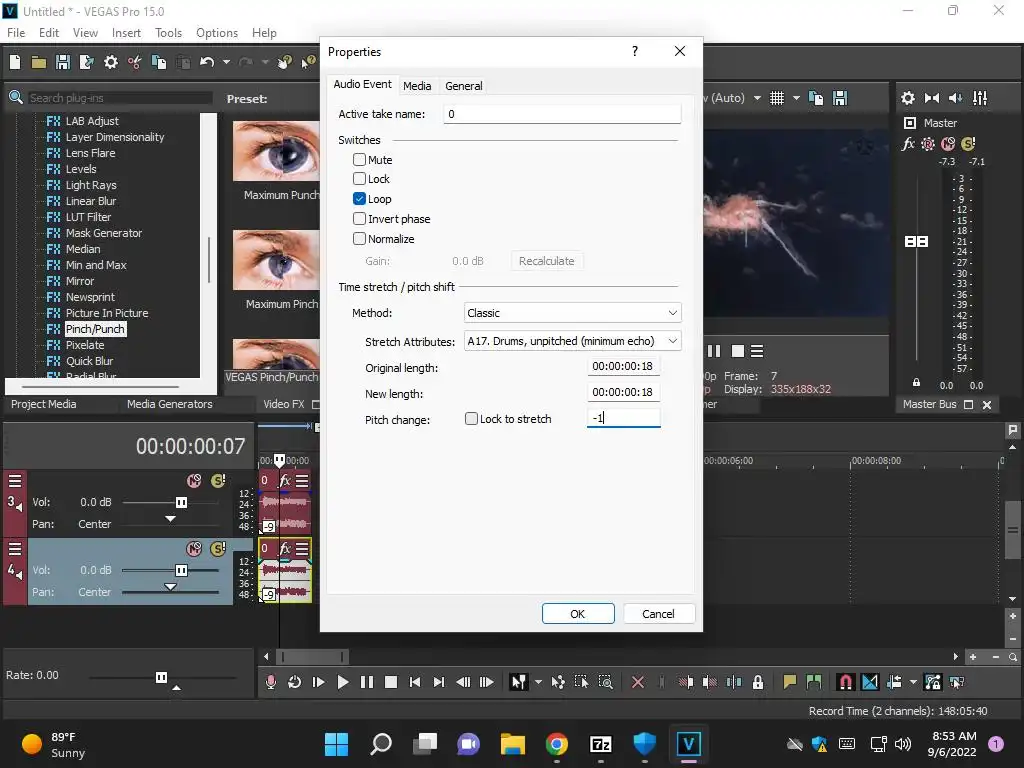Toggle Mute on audio track 3
1024x768 pixels.
point(194,481)
